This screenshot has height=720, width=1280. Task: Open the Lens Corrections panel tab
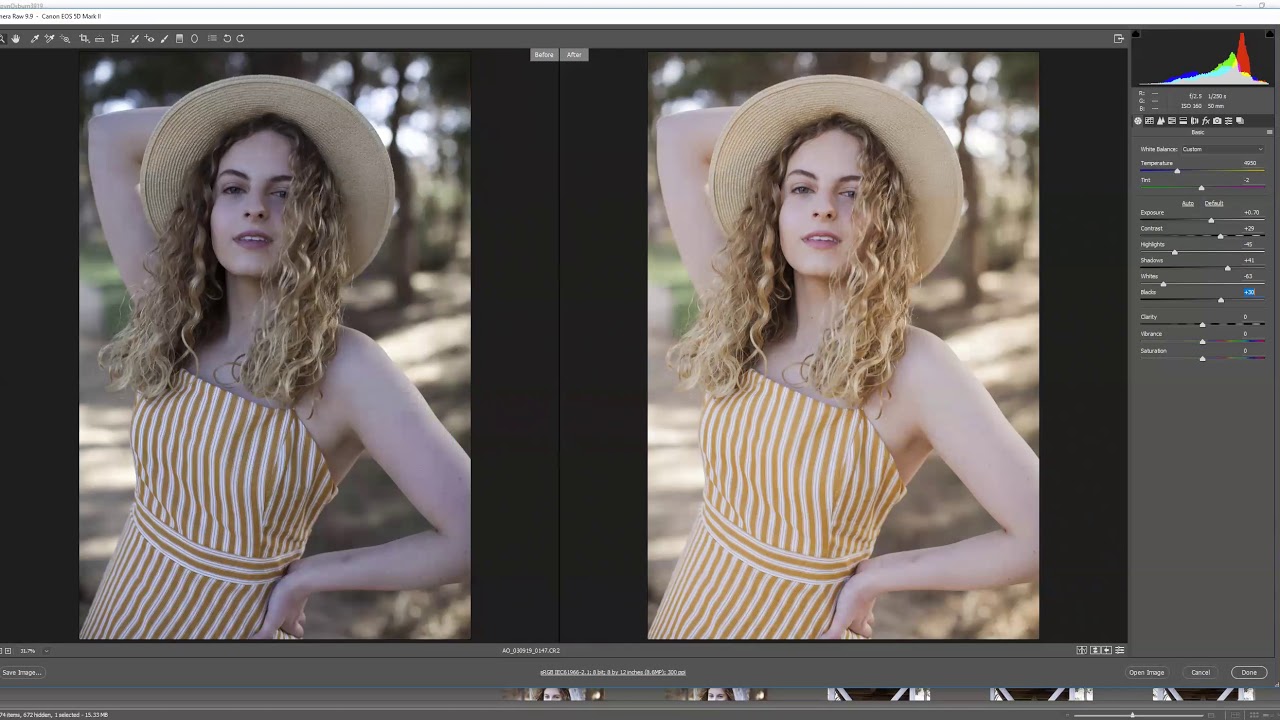[1194, 121]
